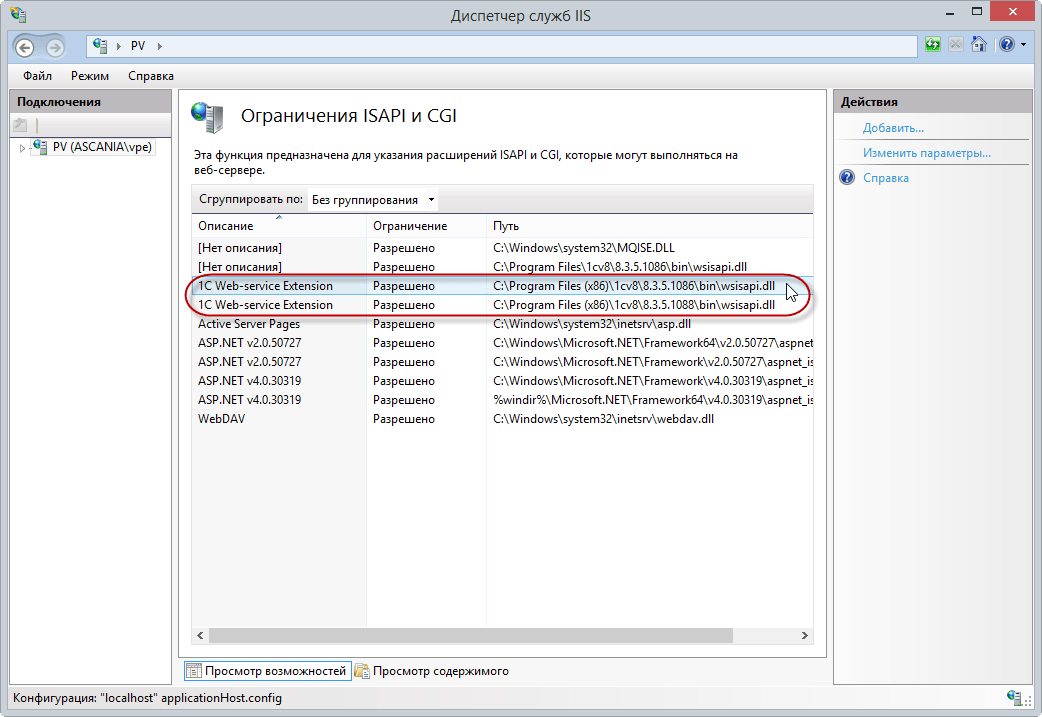Screen dimensions: 1042x717
Task: Click the green refresh page icon
Action: (x=932, y=45)
